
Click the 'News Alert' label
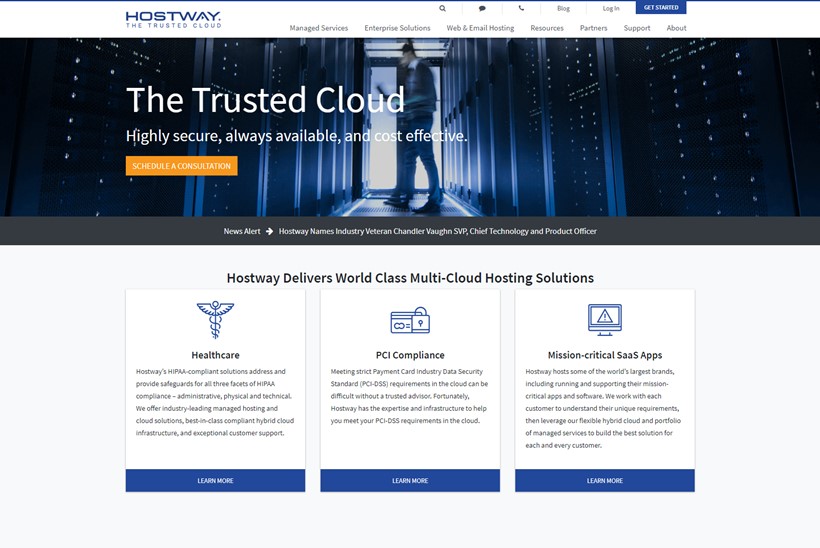tap(242, 231)
